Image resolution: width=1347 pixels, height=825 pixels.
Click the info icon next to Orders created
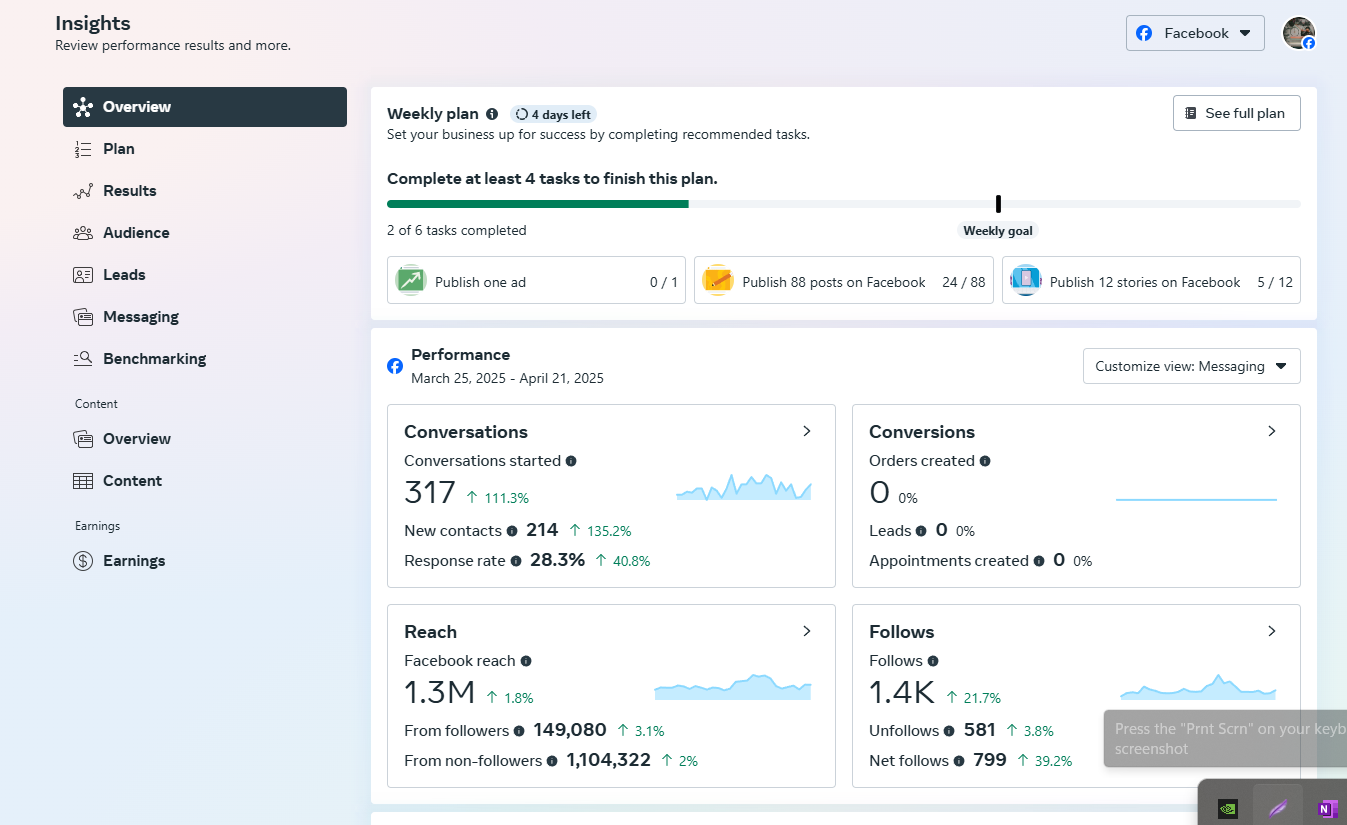tap(985, 461)
